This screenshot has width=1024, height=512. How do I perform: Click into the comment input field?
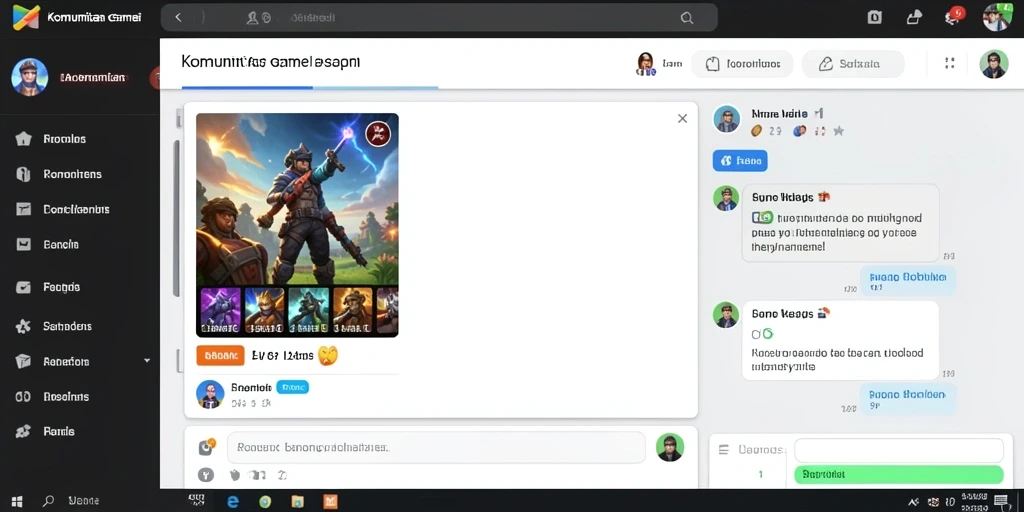[436, 447]
